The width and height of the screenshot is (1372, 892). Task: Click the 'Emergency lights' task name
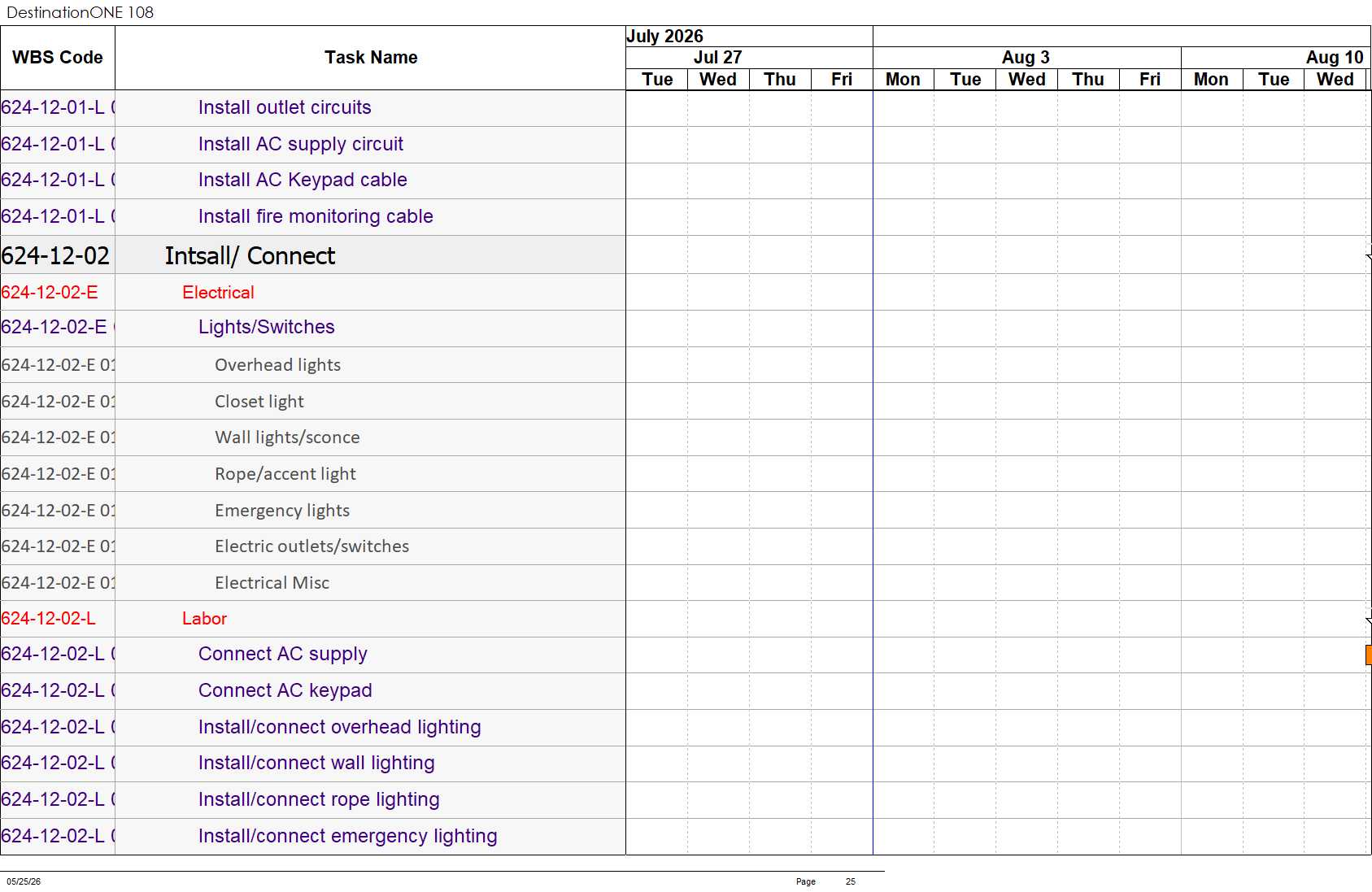(282, 511)
